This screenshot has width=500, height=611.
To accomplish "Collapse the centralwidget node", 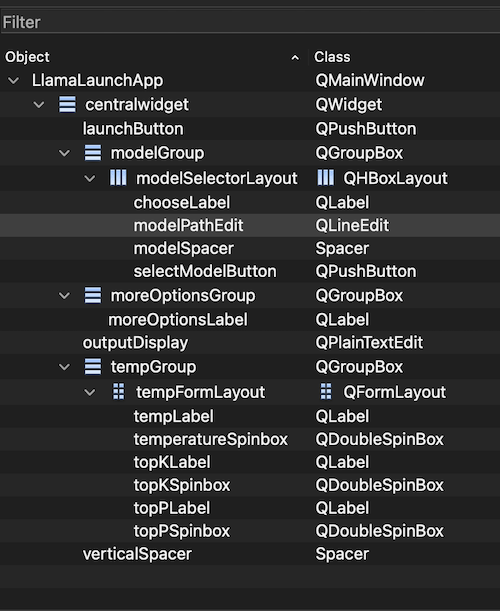I will (39, 105).
